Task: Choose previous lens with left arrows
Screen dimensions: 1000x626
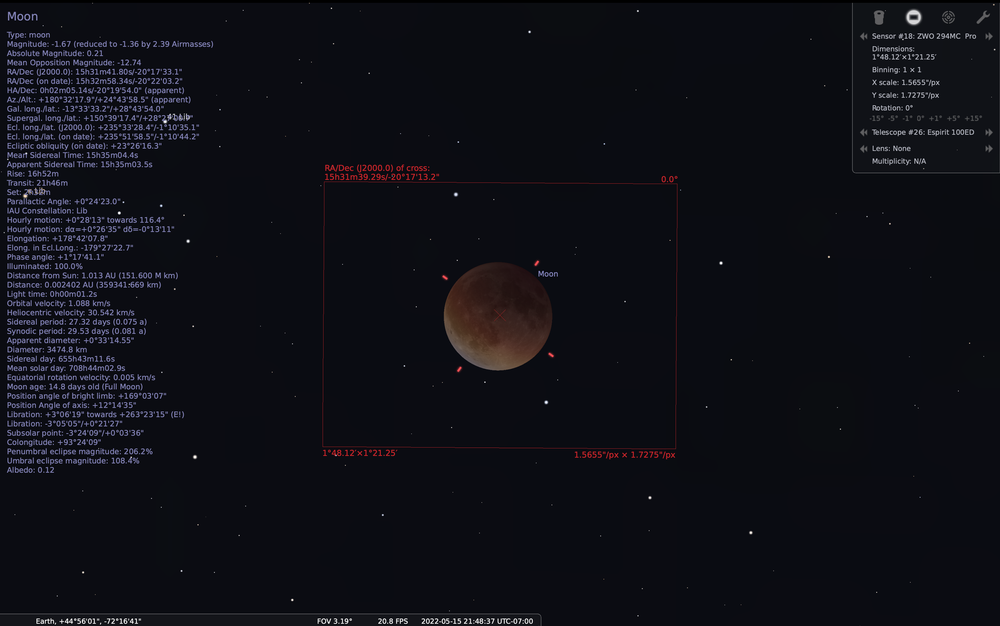Action: [864, 148]
